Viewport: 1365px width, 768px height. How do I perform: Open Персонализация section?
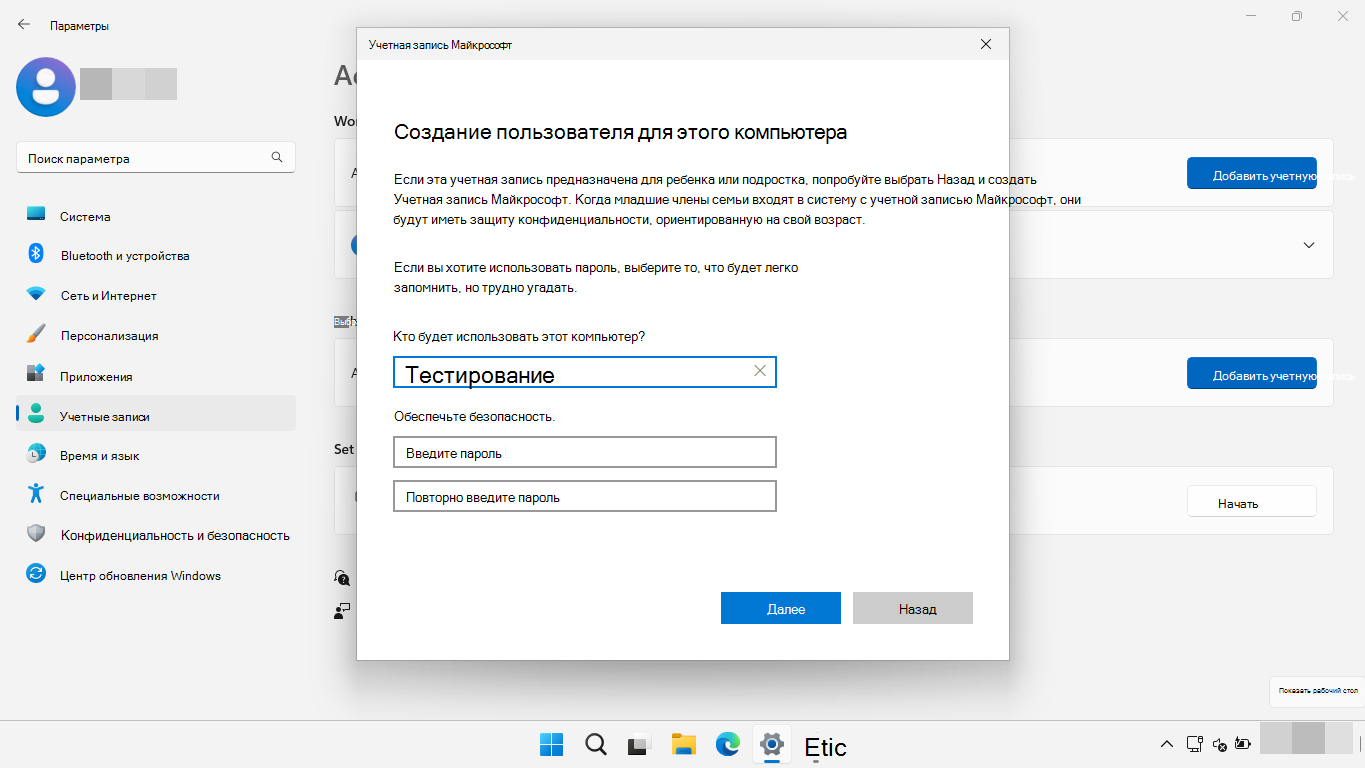pos(156,335)
